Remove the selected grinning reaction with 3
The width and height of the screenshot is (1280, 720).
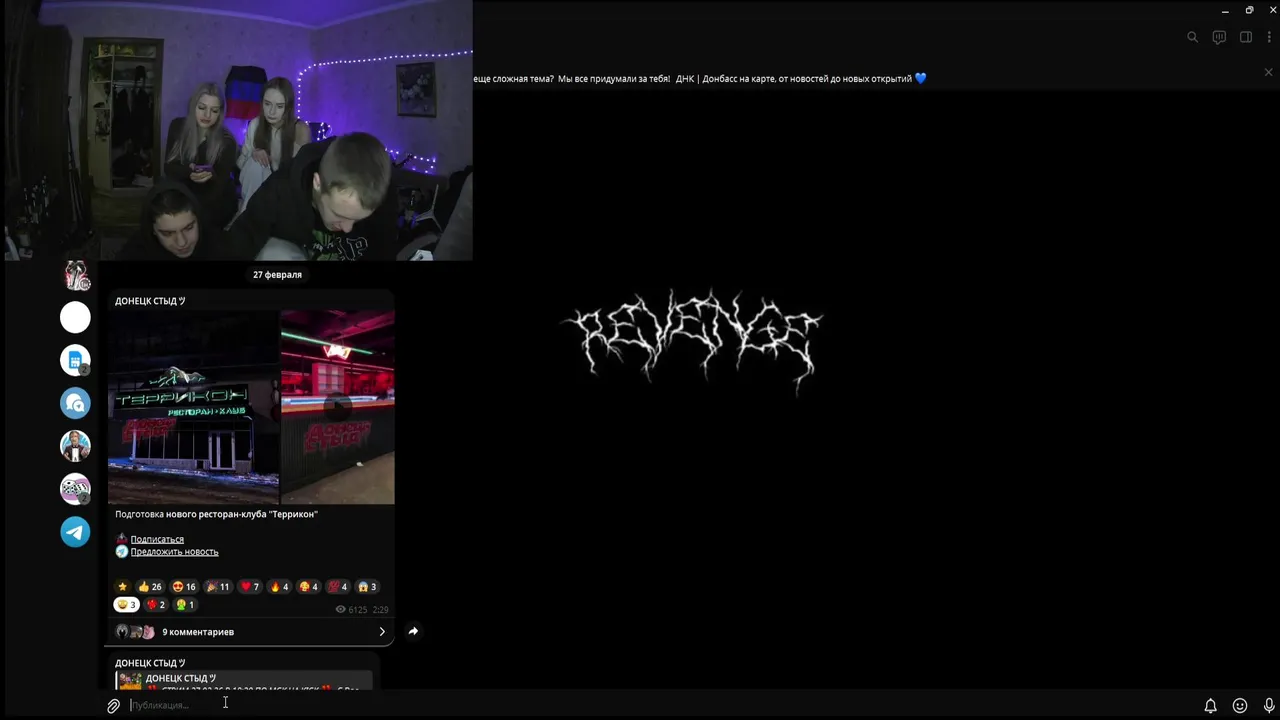coord(126,605)
